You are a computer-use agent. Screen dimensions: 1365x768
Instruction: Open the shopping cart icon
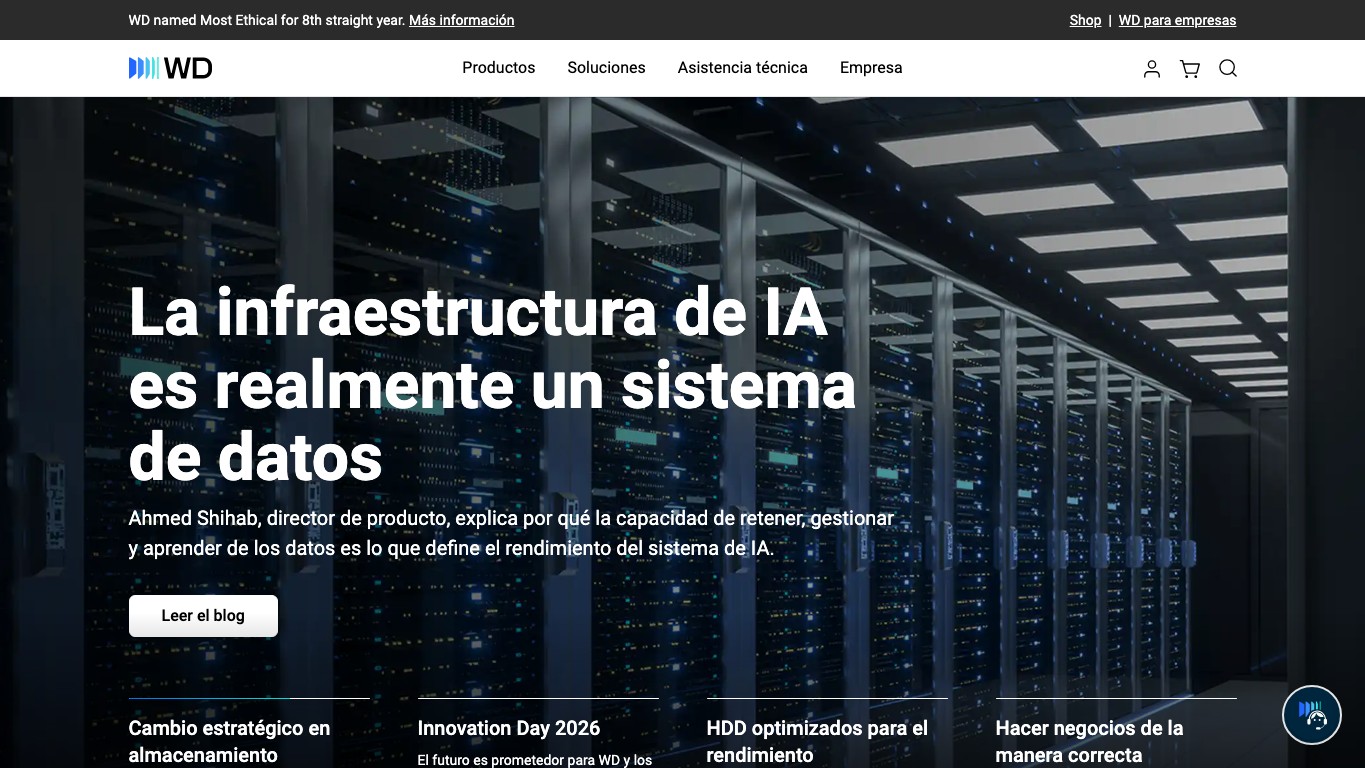pos(1190,68)
